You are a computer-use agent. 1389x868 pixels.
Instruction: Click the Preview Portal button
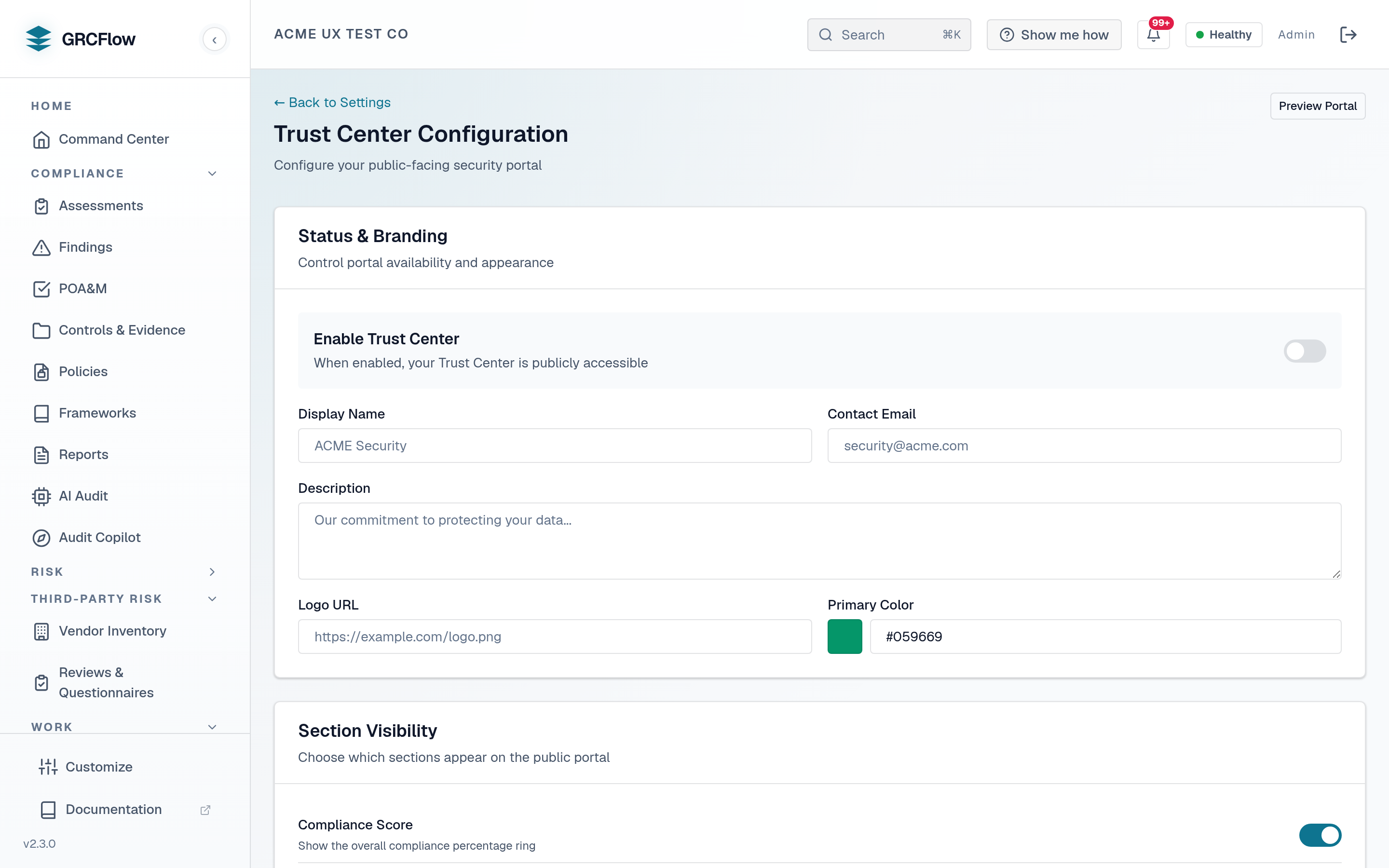(1317, 106)
